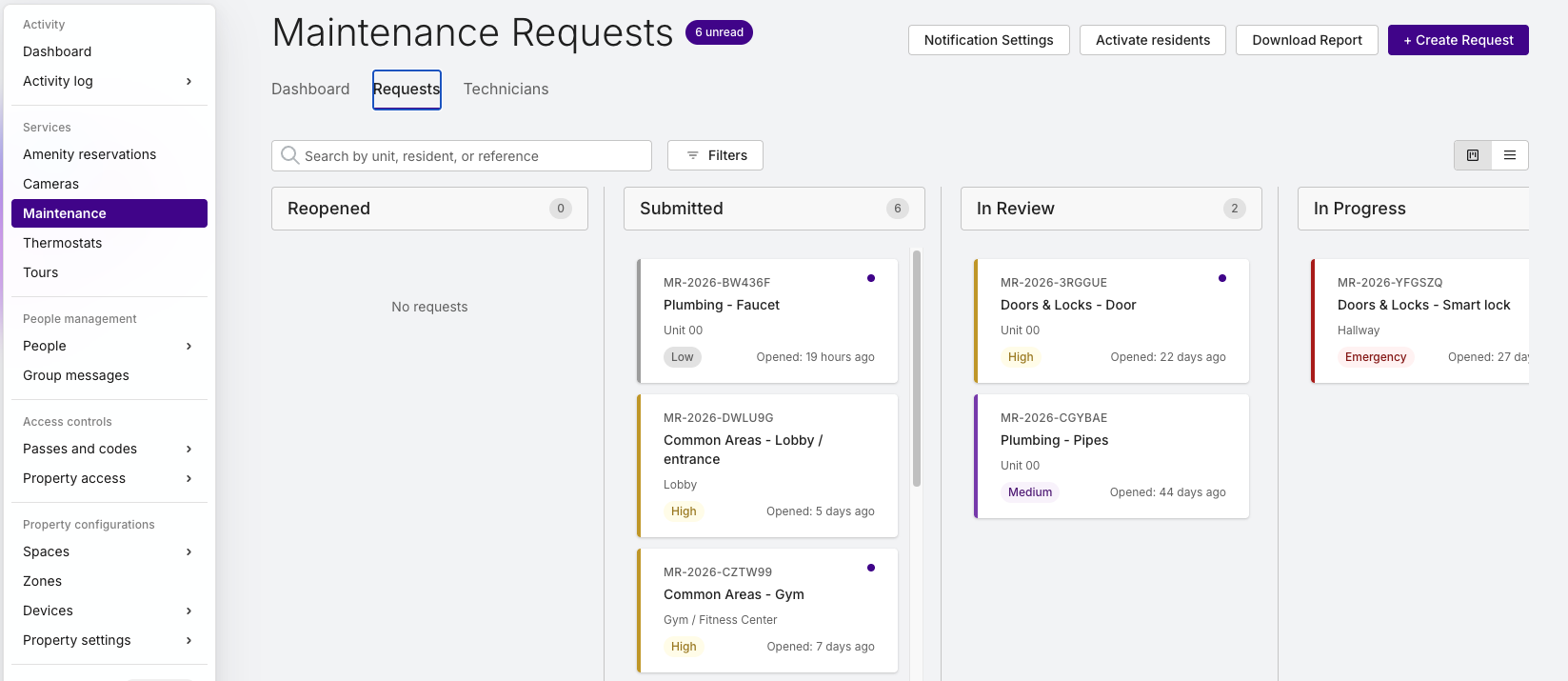Expand the Spaces submenu
Screen dimensions: 1568x681
pos(189,551)
